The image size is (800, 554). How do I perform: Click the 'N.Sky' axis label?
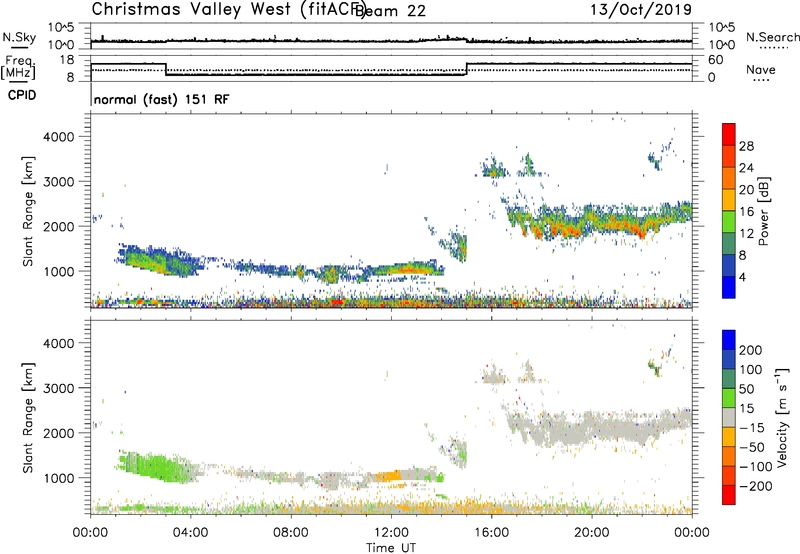pyautogui.click(x=19, y=37)
